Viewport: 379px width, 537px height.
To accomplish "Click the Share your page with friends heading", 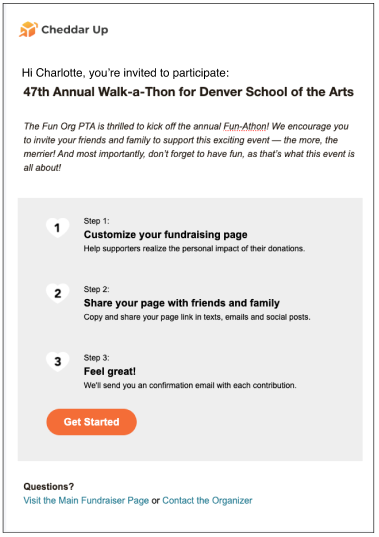I will (182, 303).
